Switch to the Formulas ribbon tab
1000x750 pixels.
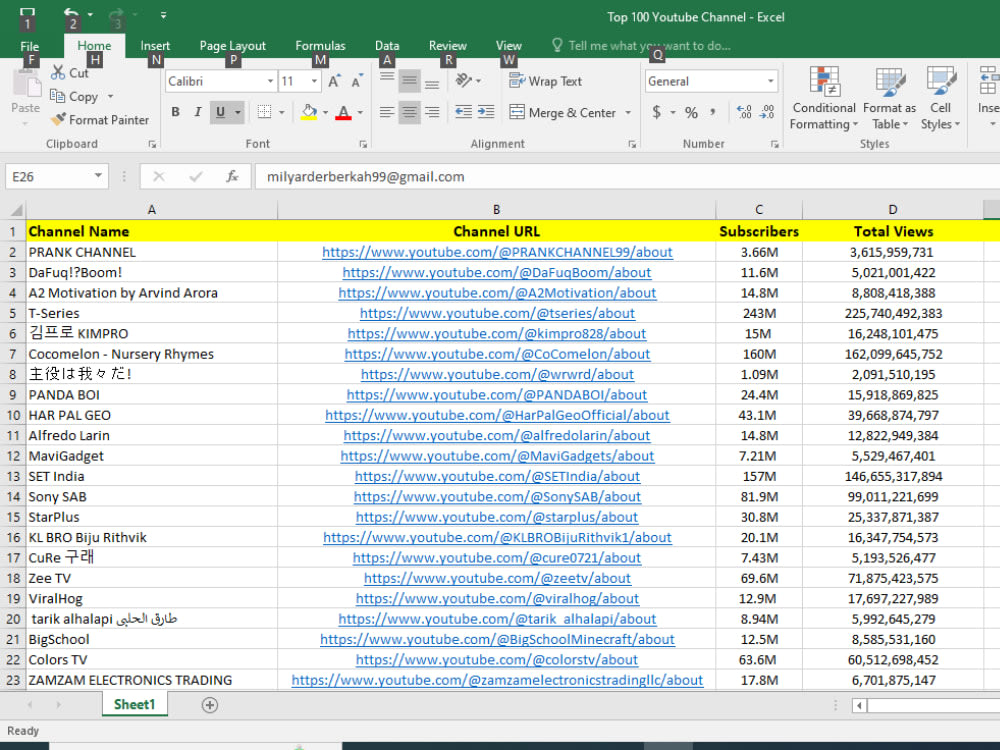click(320, 45)
